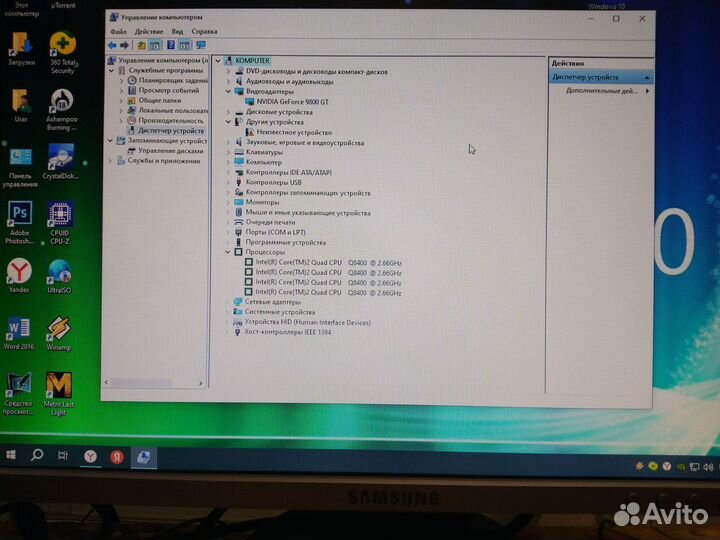This screenshot has height=540, width=720.
Task: Open Ashampoo Burning desktop icon
Action: click(x=62, y=110)
